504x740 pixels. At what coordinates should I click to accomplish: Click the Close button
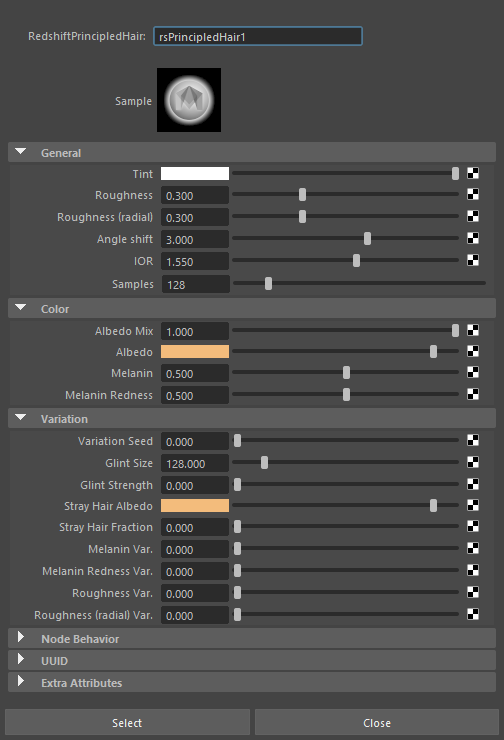coord(377,723)
